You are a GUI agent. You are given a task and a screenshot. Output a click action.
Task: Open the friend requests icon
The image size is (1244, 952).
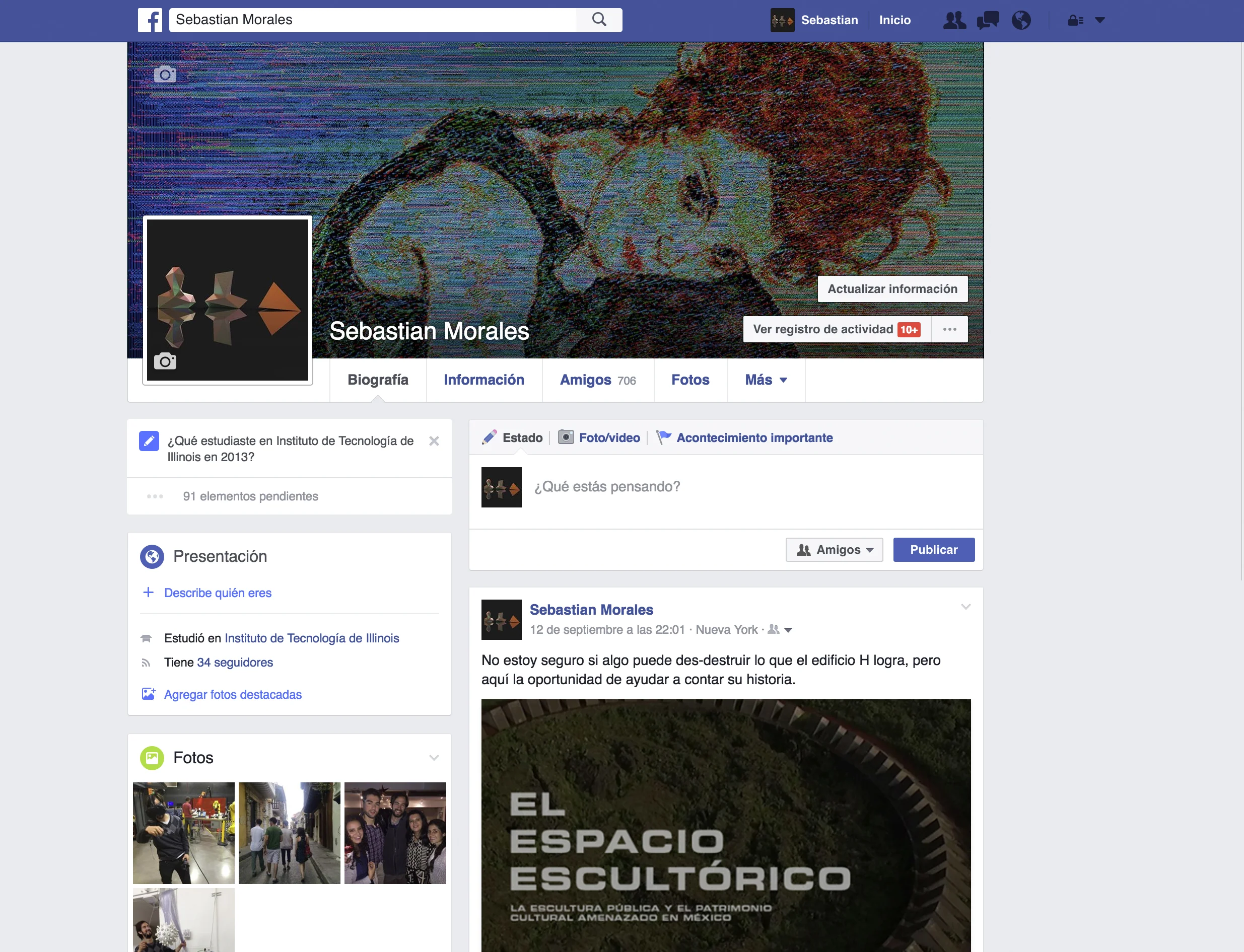pyautogui.click(x=954, y=21)
